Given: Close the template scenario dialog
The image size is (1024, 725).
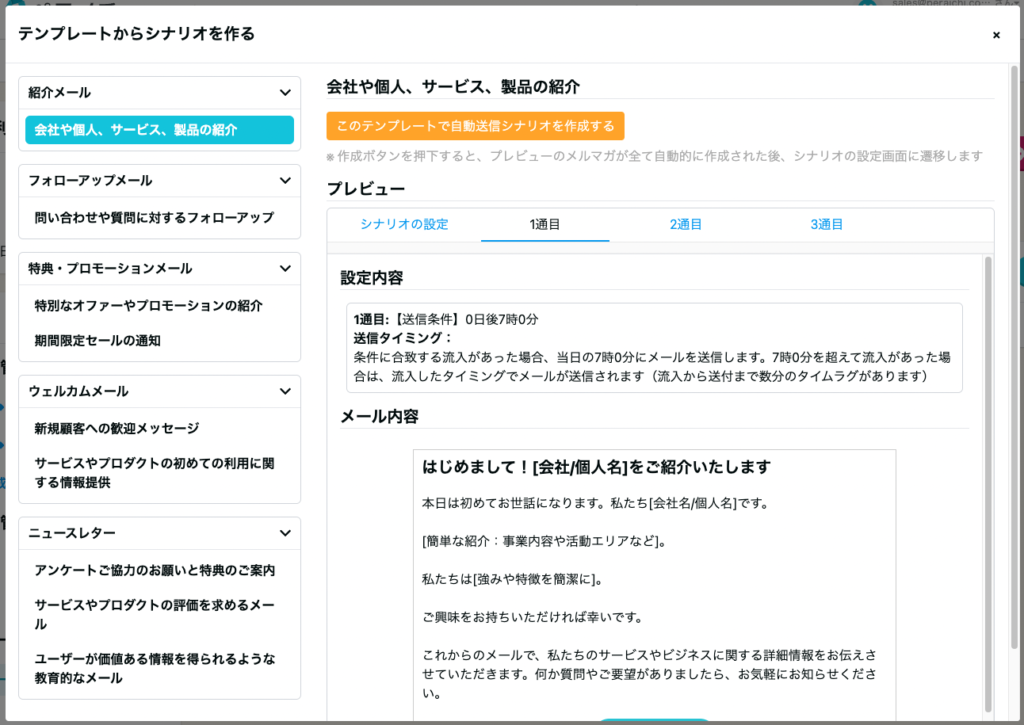Looking at the screenshot, I should coord(995,35).
